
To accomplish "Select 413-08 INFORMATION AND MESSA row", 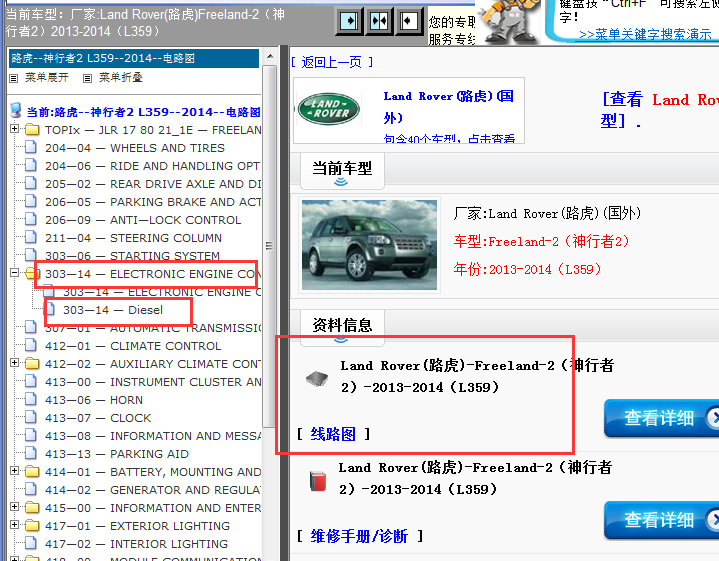I will (153, 435).
